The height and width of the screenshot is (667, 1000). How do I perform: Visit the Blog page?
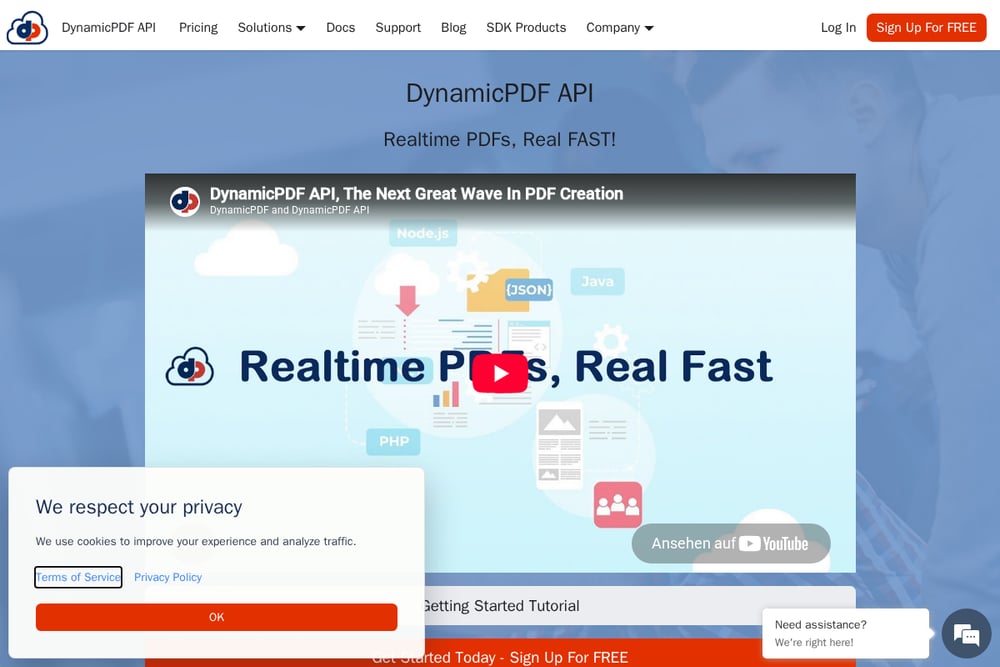coord(453,27)
